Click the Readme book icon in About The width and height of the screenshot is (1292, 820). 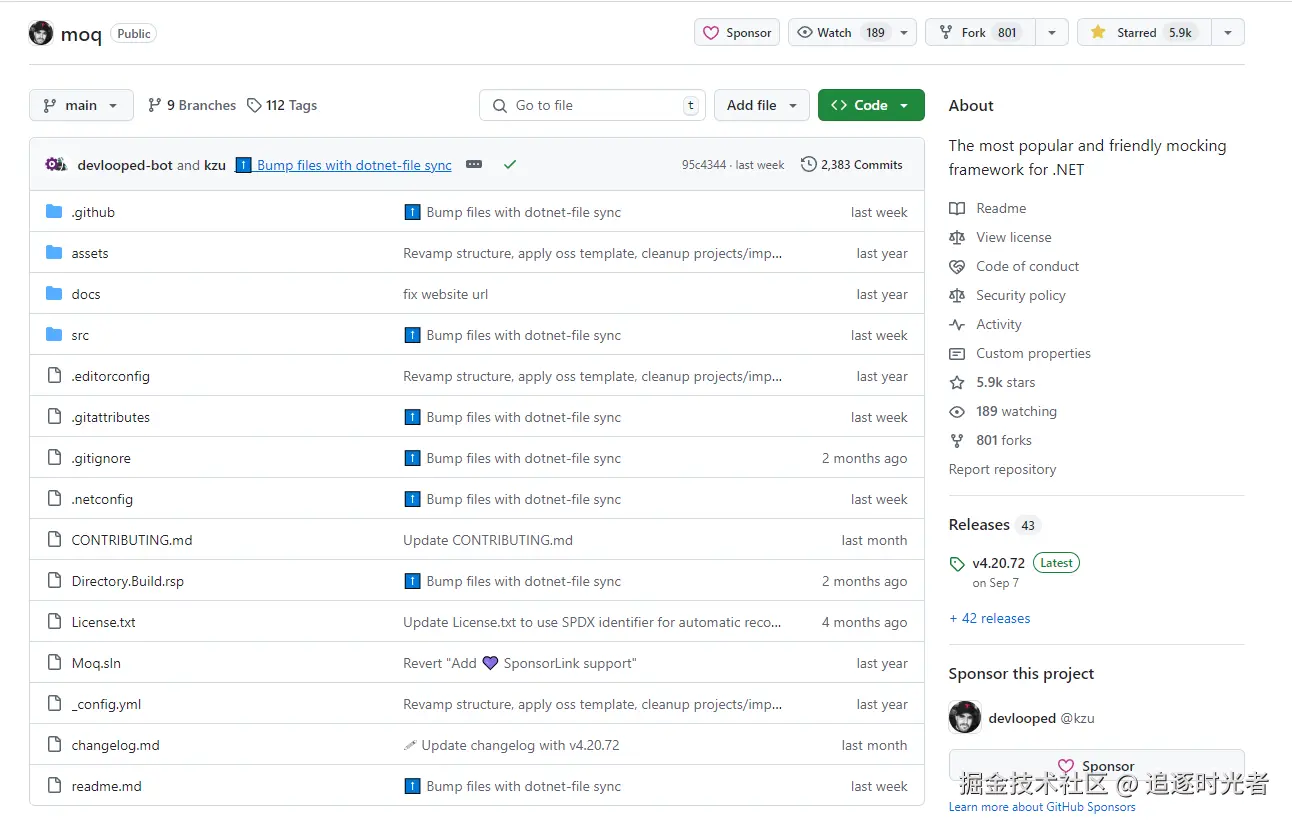coord(957,208)
